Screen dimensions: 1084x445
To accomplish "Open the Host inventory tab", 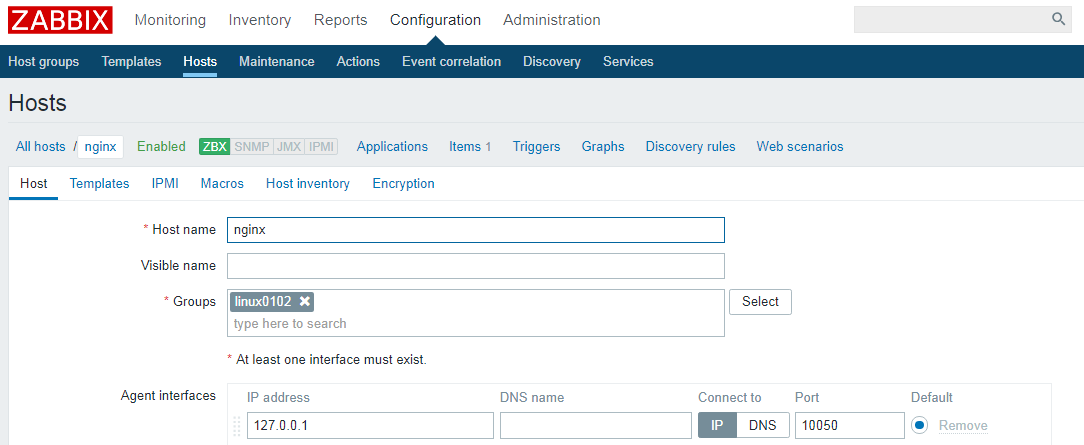I will [308, 184].
